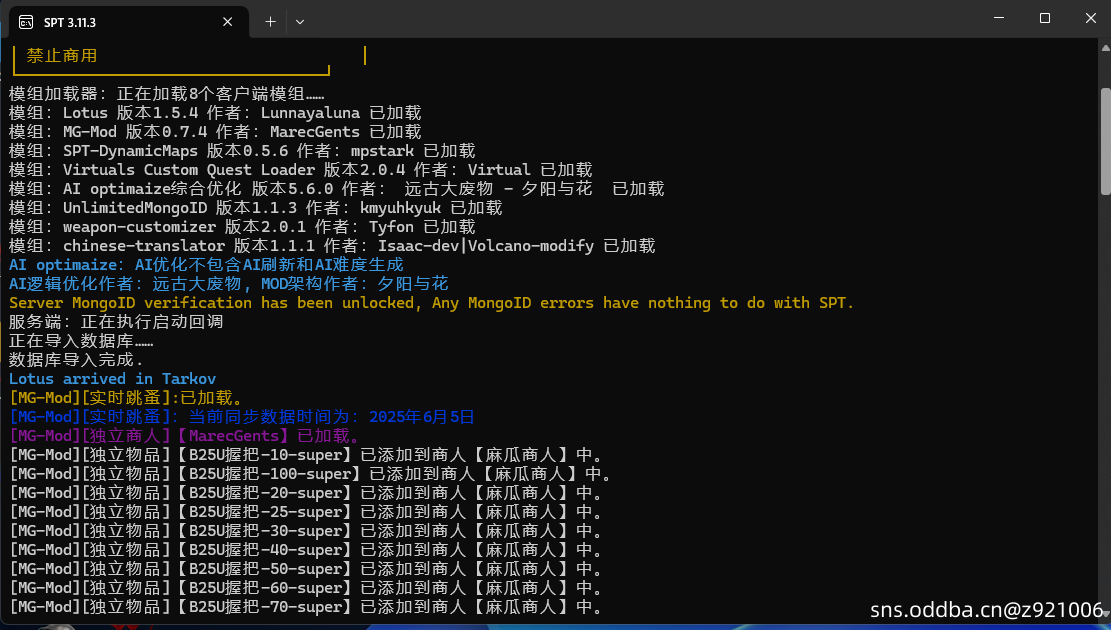This screenshot has height=630, width=1111.
Task: Click blue line 'AI optimaize: AI优化不包含AI刷新'
Action: point(205,265)
